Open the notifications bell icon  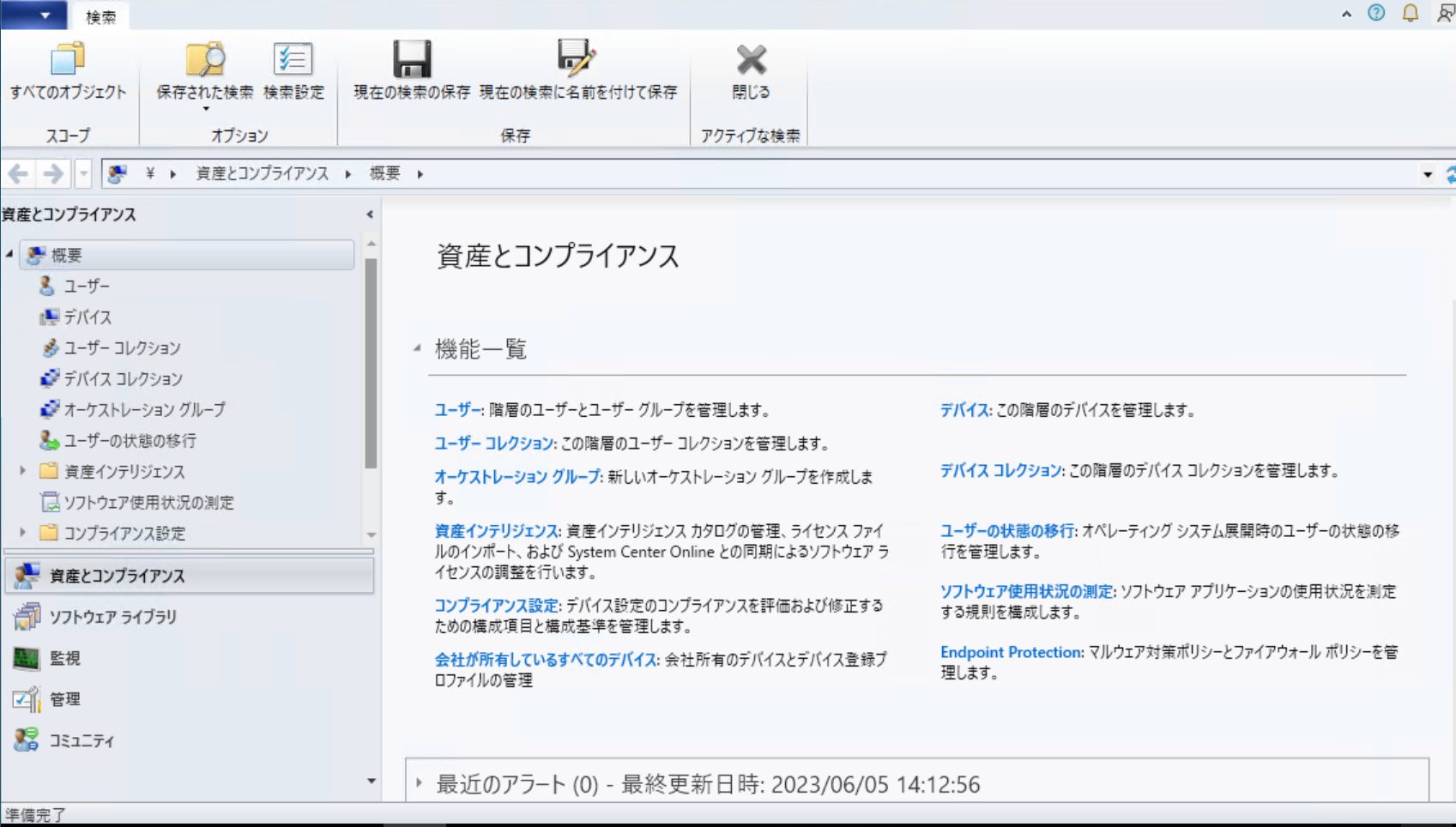point(1411,13)
